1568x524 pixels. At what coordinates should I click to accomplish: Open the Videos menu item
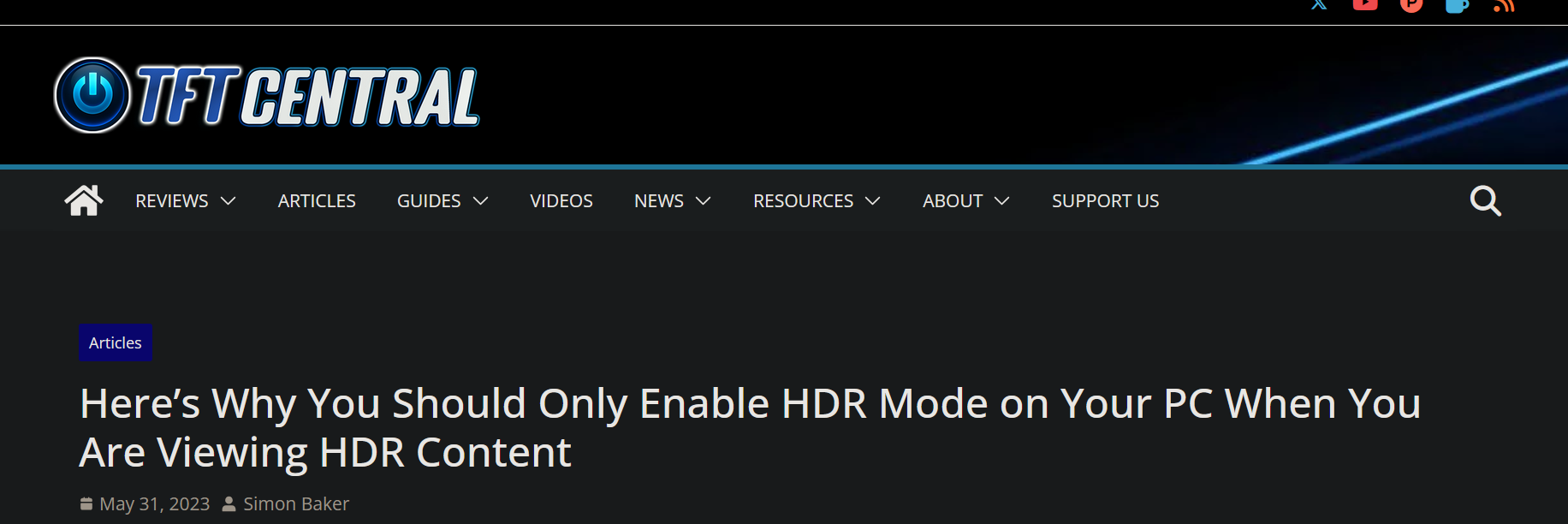pyautogui.click(x=561, y=200)
